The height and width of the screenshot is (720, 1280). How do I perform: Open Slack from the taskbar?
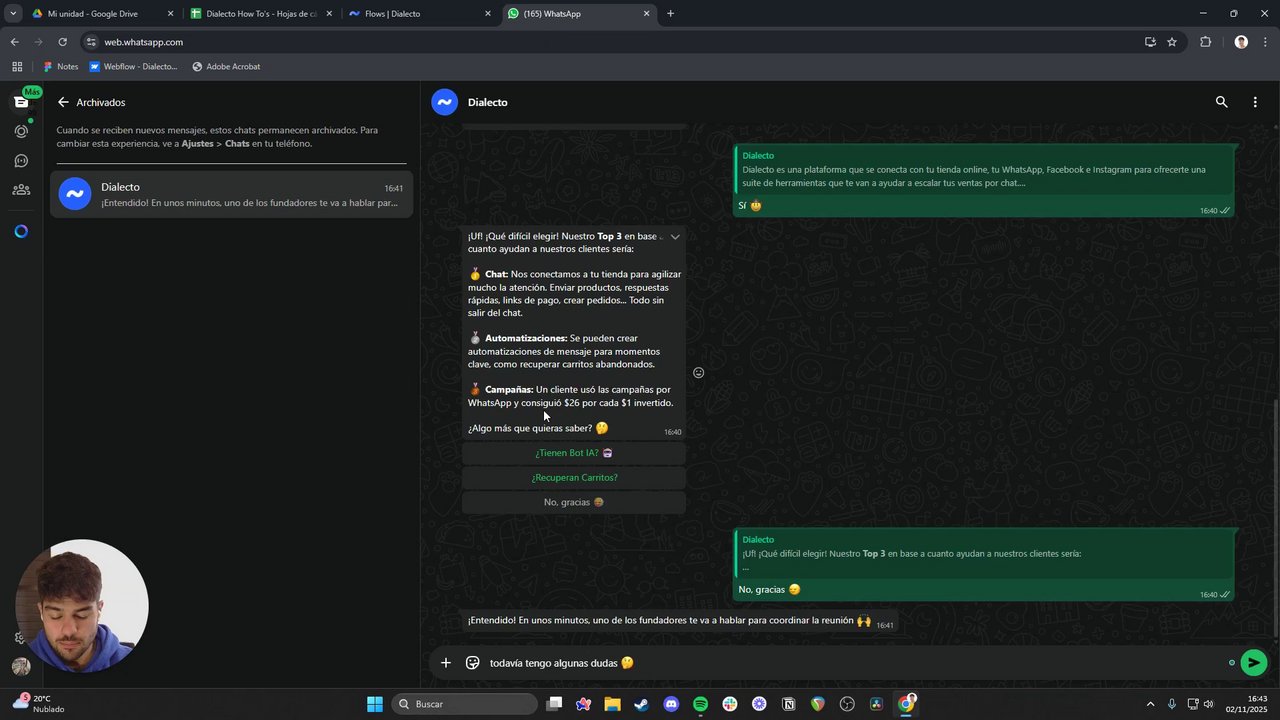730,704
